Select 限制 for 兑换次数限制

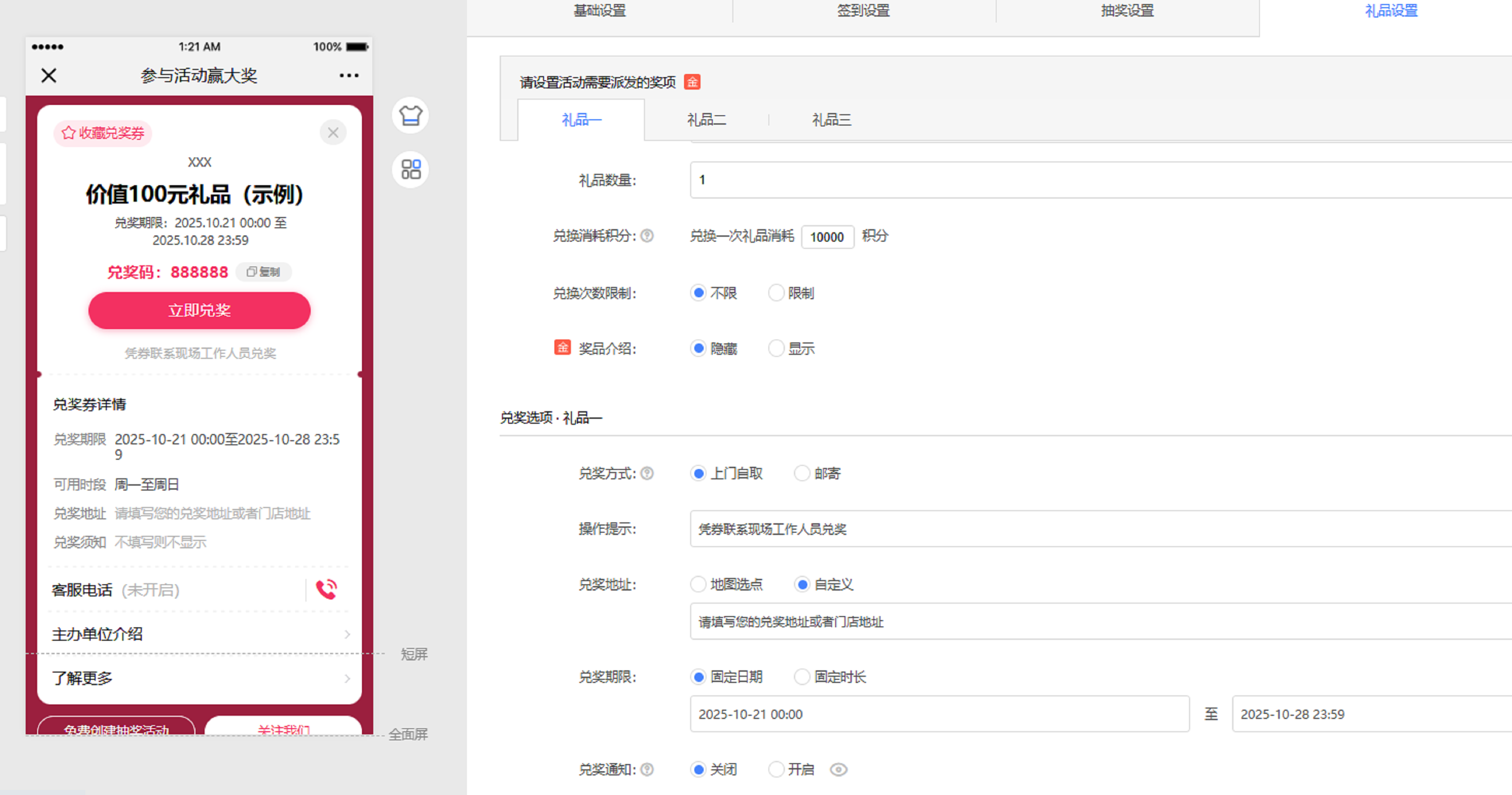776,293
